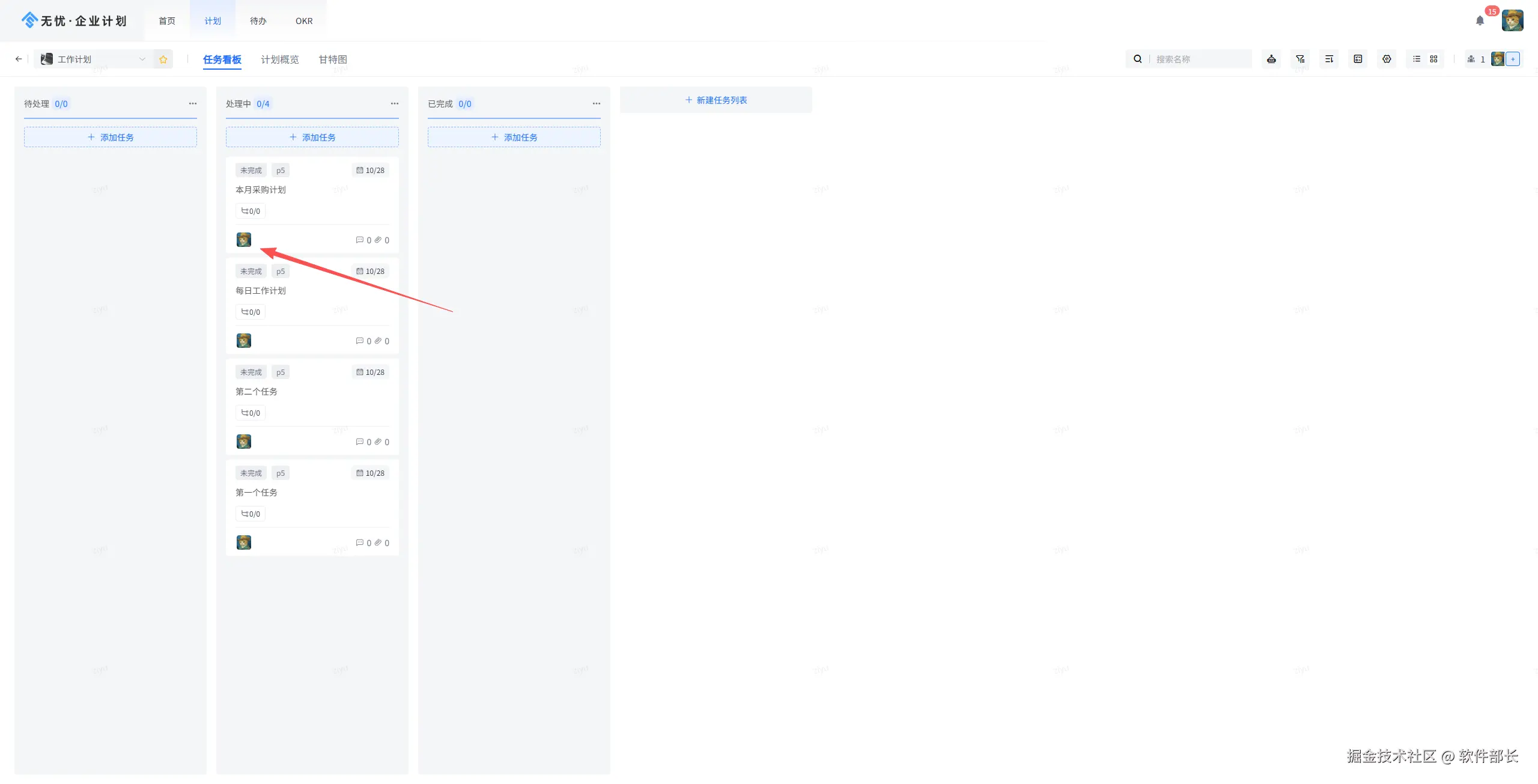Add a member with plus button
Image resolution: width=1538 pixels, height=784 pixels.
click(x=1513, y=59)
